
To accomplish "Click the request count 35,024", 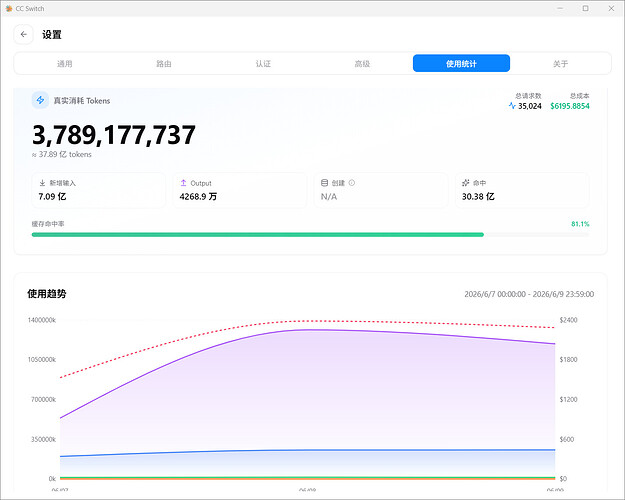I will pos(530,106).
